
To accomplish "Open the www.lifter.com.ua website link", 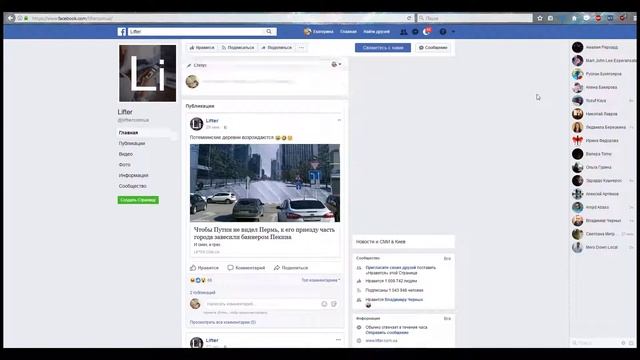I will click(381, 340).
